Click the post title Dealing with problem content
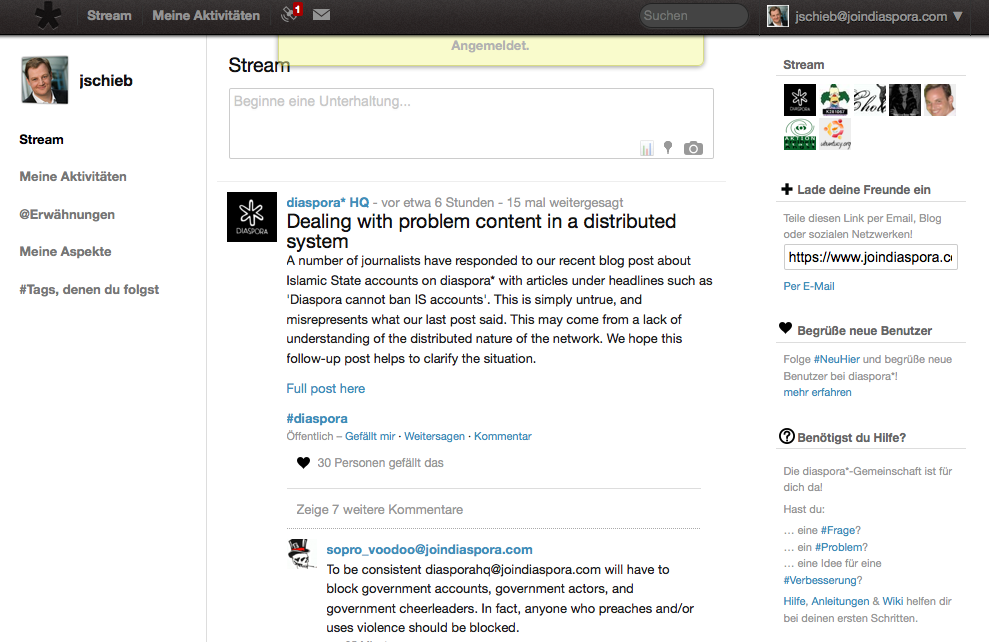Viewport: 989px width, 642px height. (x=481, y=231)
